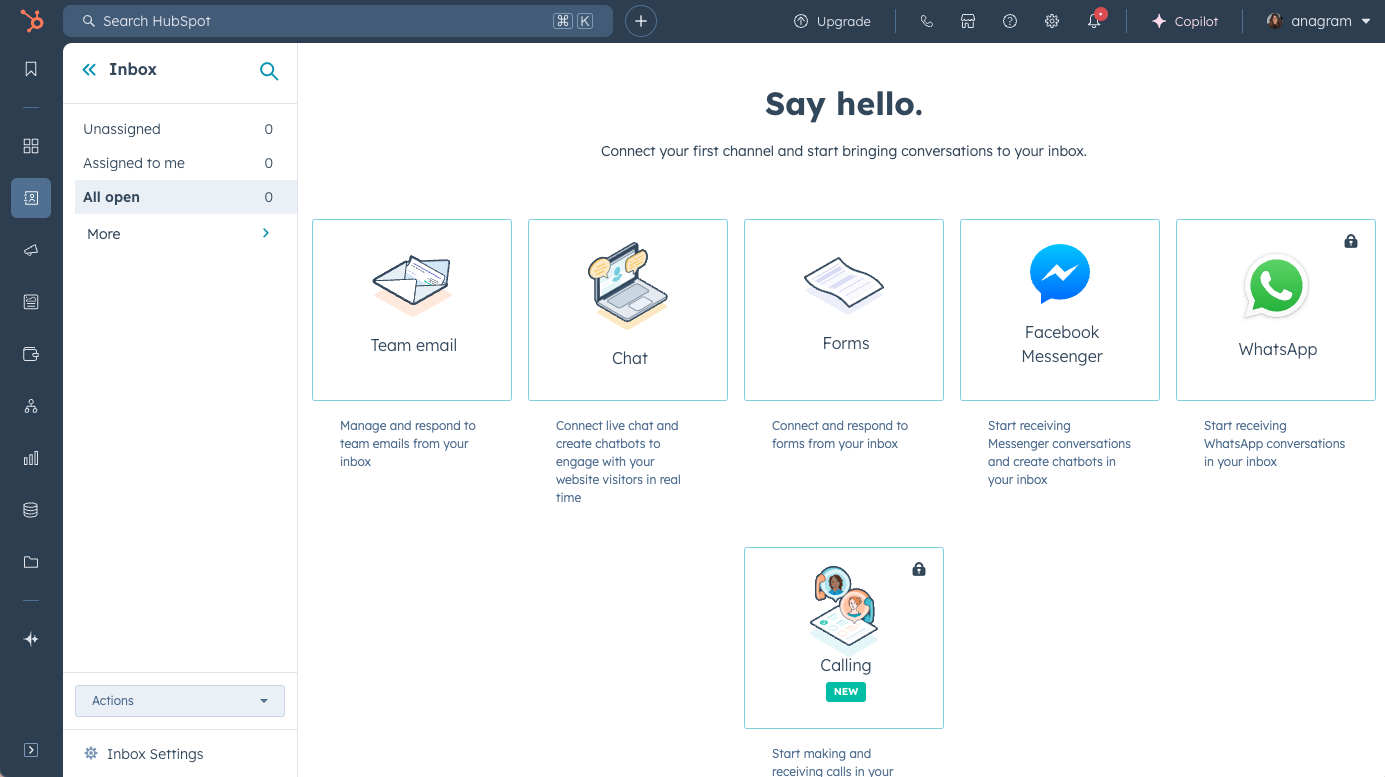The image size is (1385, 777).
Task: Open the Data Management database icon
Action: pos(31,510)
